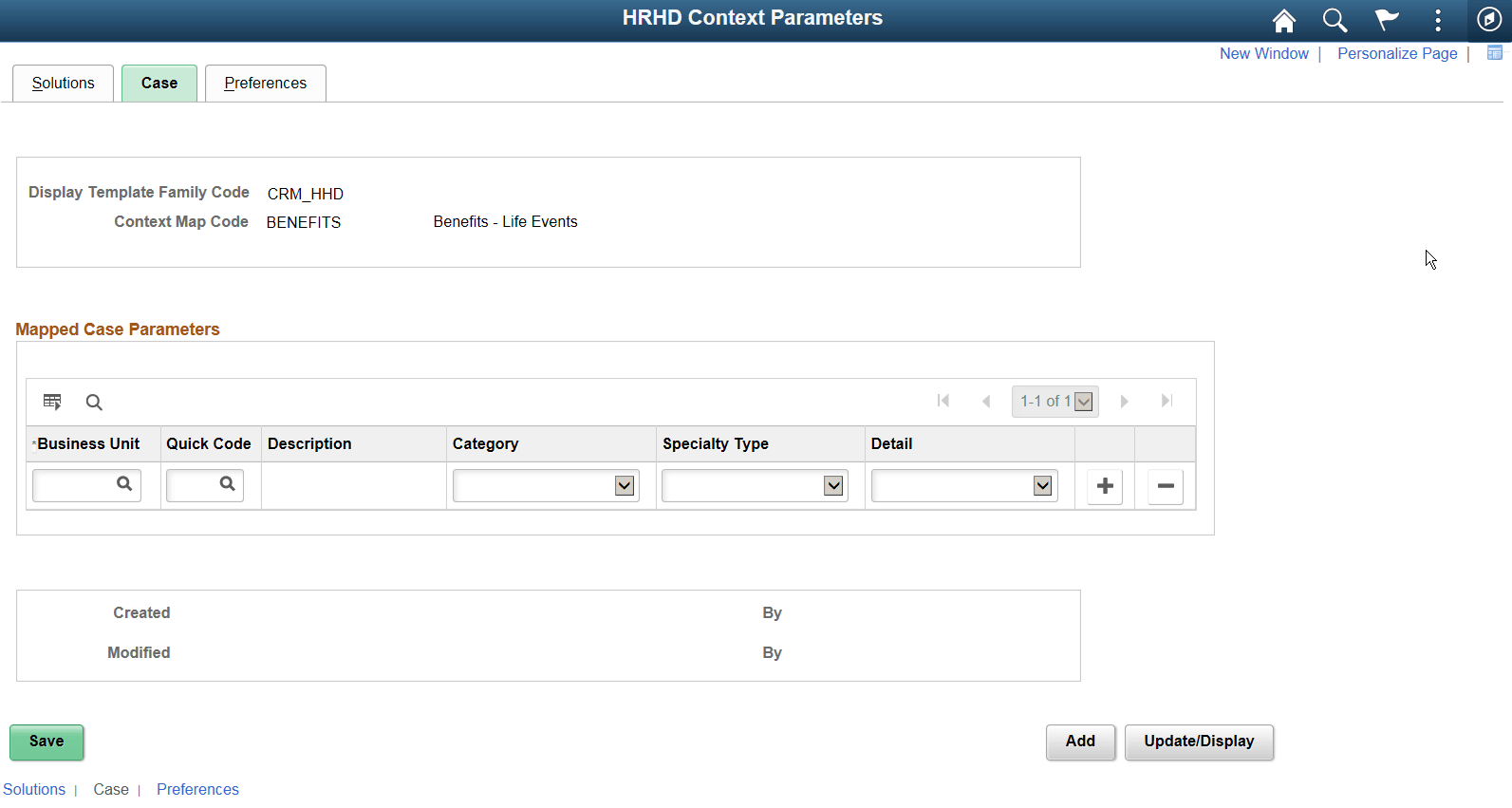The height and width of the screenshot is (808, 1512).
Task: Expand the Specialty Type dropdown
Action: [755, 486]
